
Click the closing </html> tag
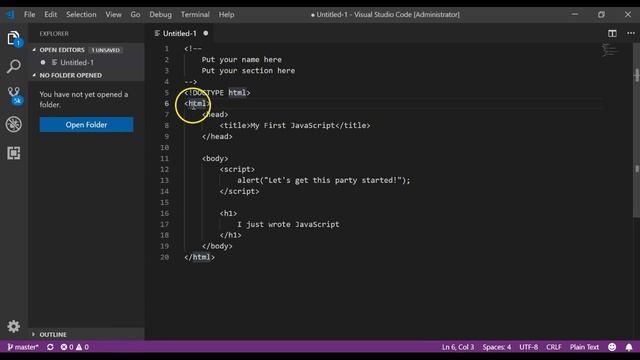point(199,257)
